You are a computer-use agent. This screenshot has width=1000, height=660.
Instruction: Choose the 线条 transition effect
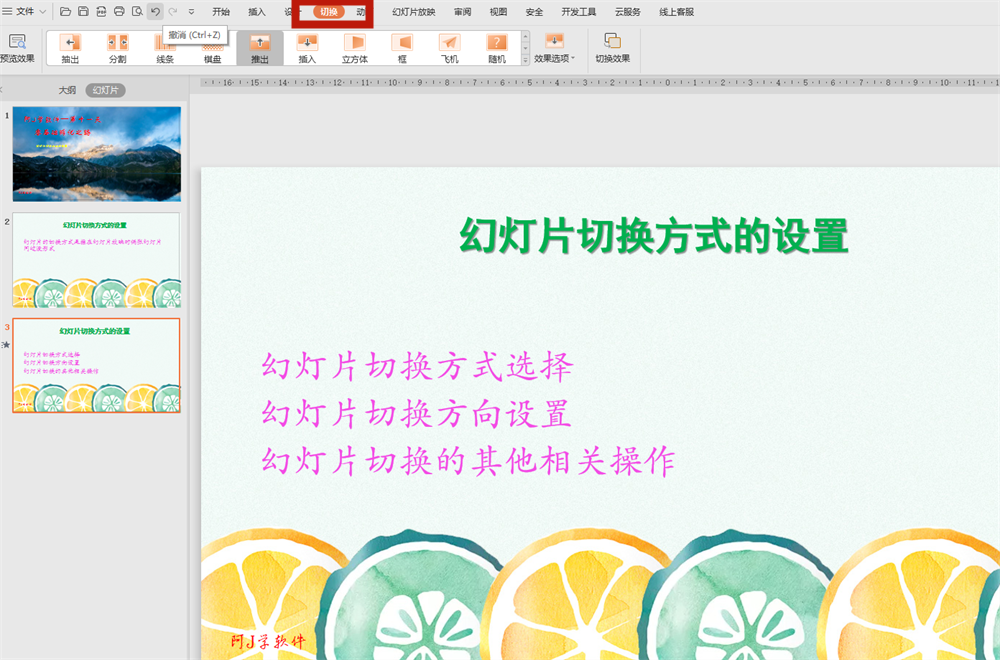165,48
